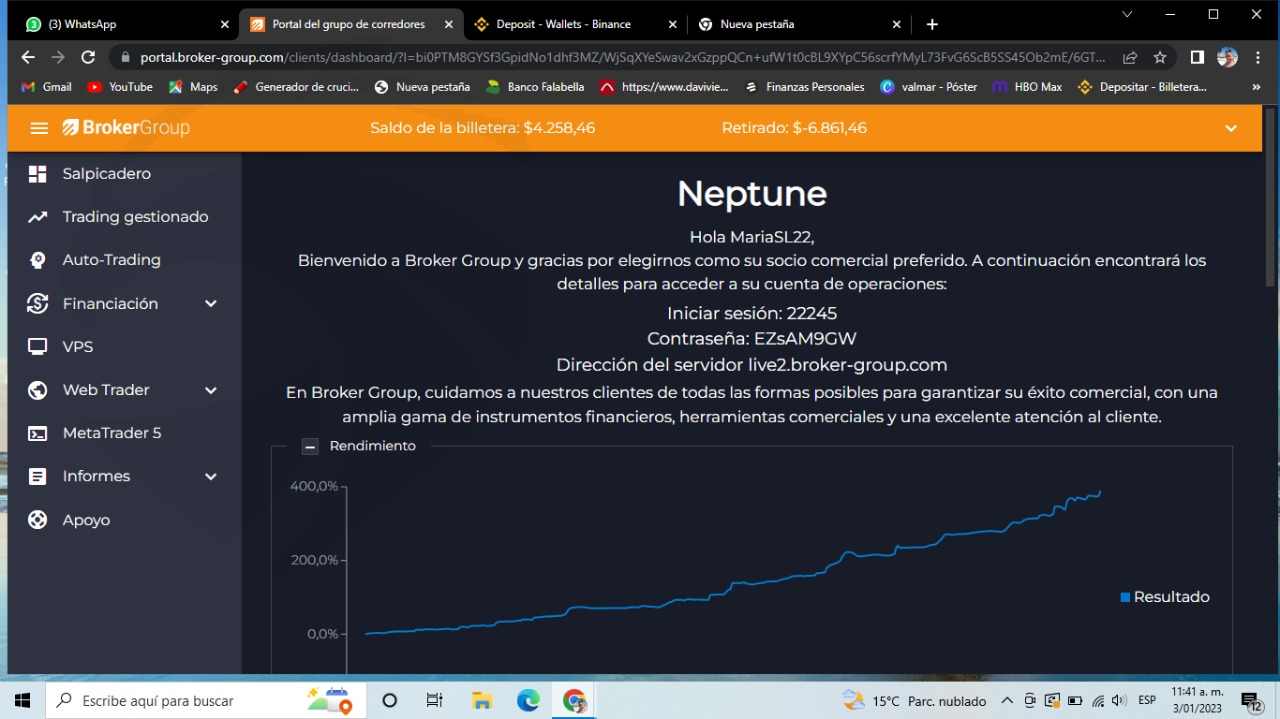Open the header dropdown chevron in orange bar

(x=1231, y=128)
